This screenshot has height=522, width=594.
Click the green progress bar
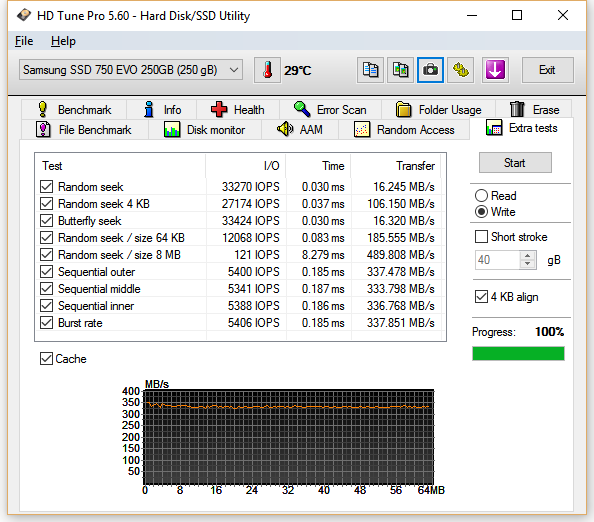(x=518, y=353)
